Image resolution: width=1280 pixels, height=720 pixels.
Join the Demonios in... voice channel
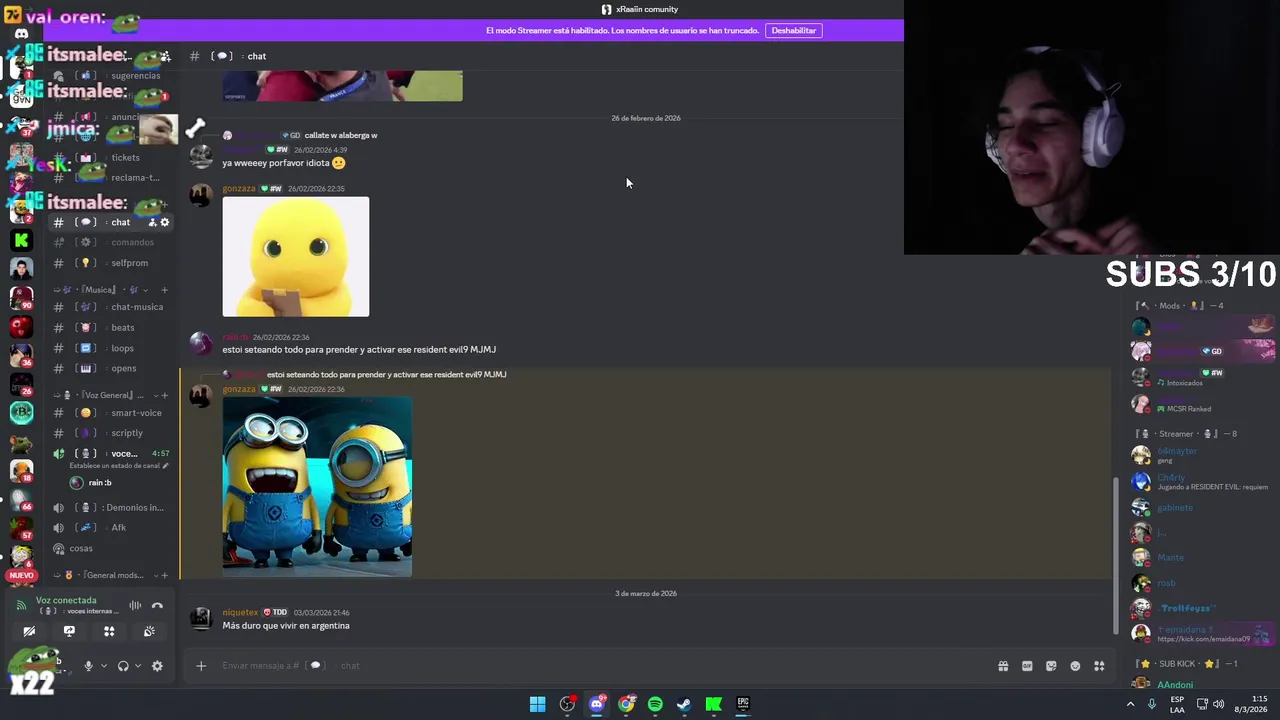[x=113, y=508]
